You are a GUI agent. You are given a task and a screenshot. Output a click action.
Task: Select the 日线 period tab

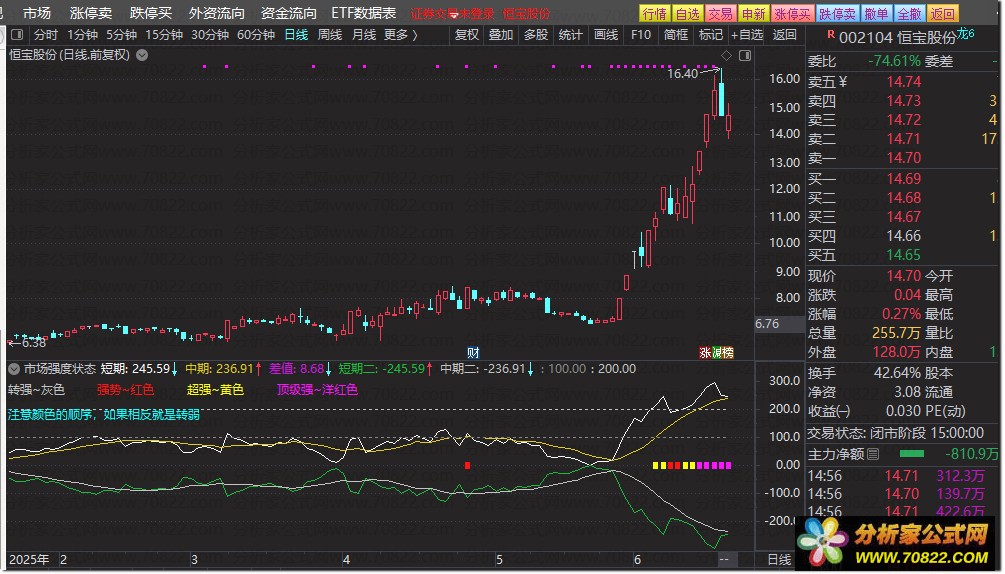pos(296,35)
